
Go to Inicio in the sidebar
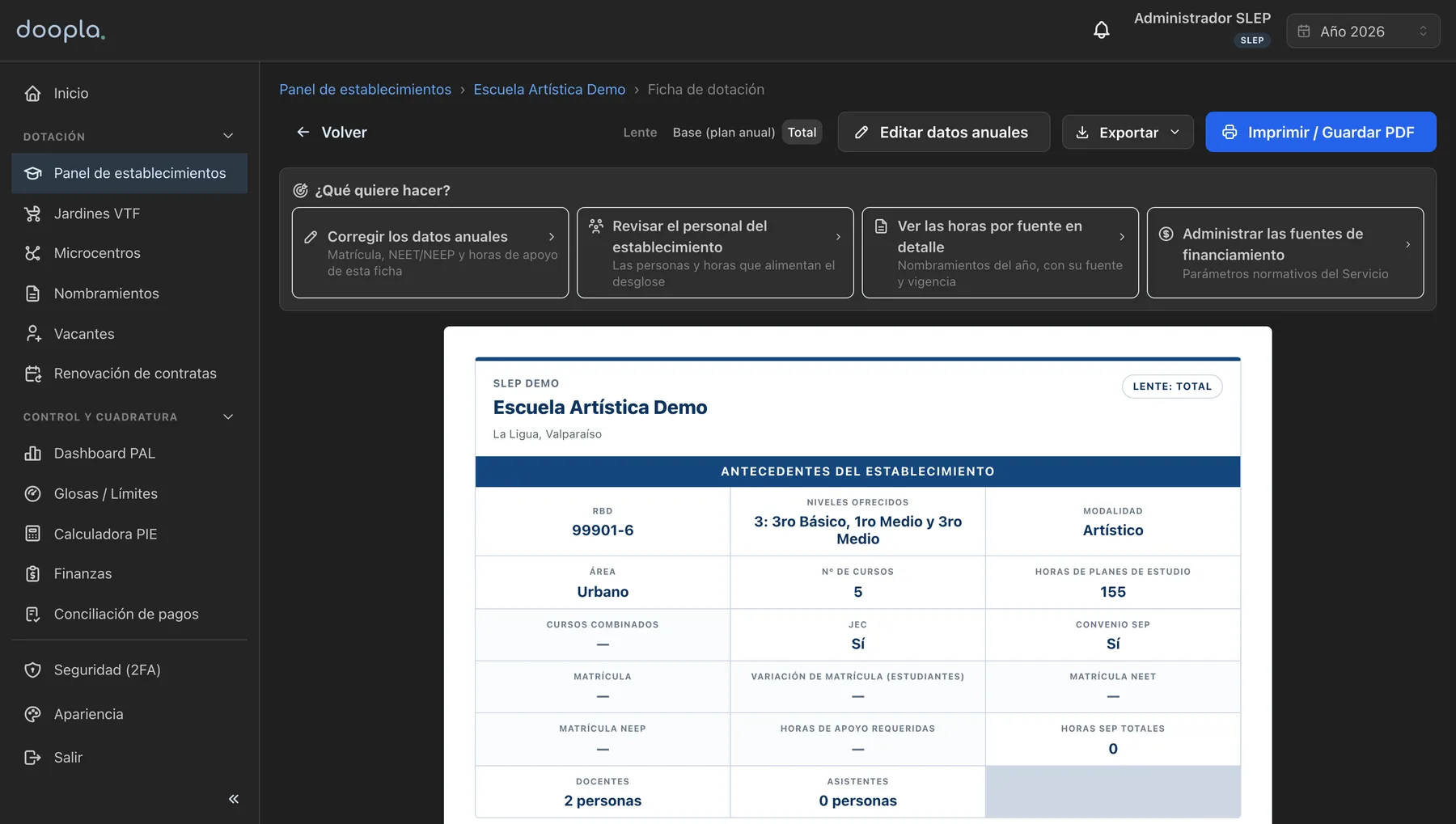click(x=129, y=93)
